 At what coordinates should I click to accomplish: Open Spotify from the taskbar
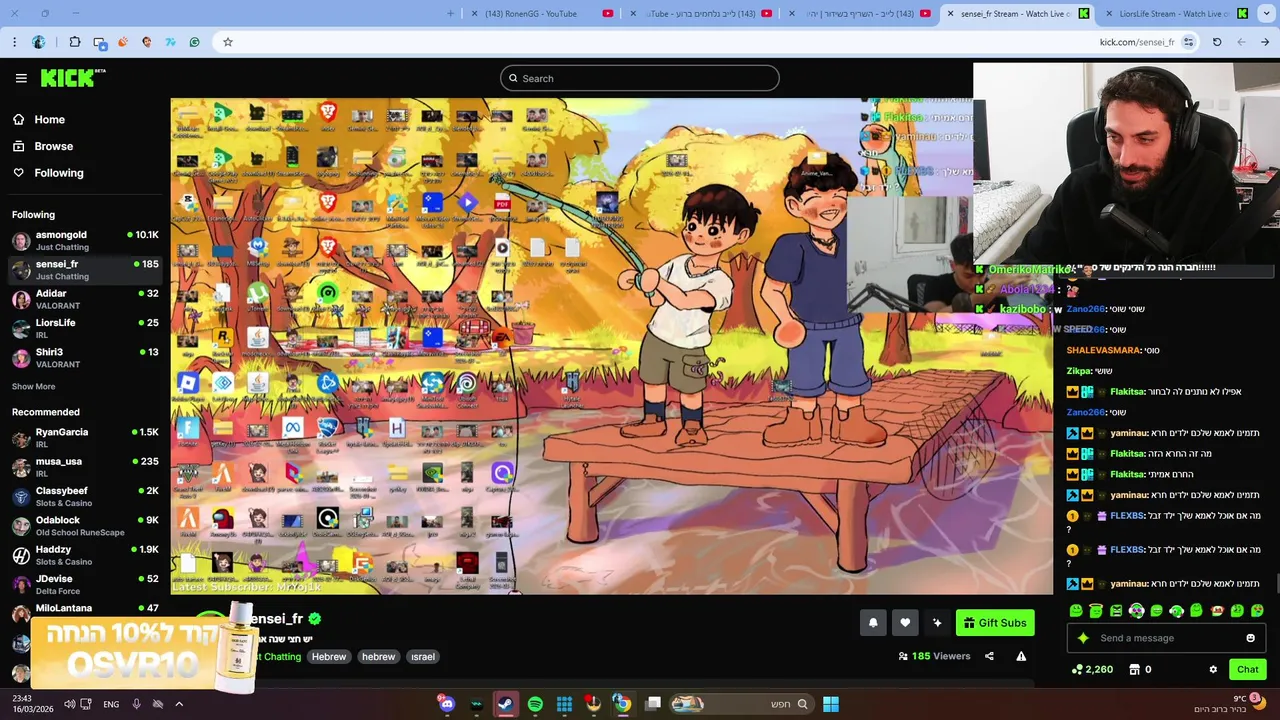tap(535, 704)
